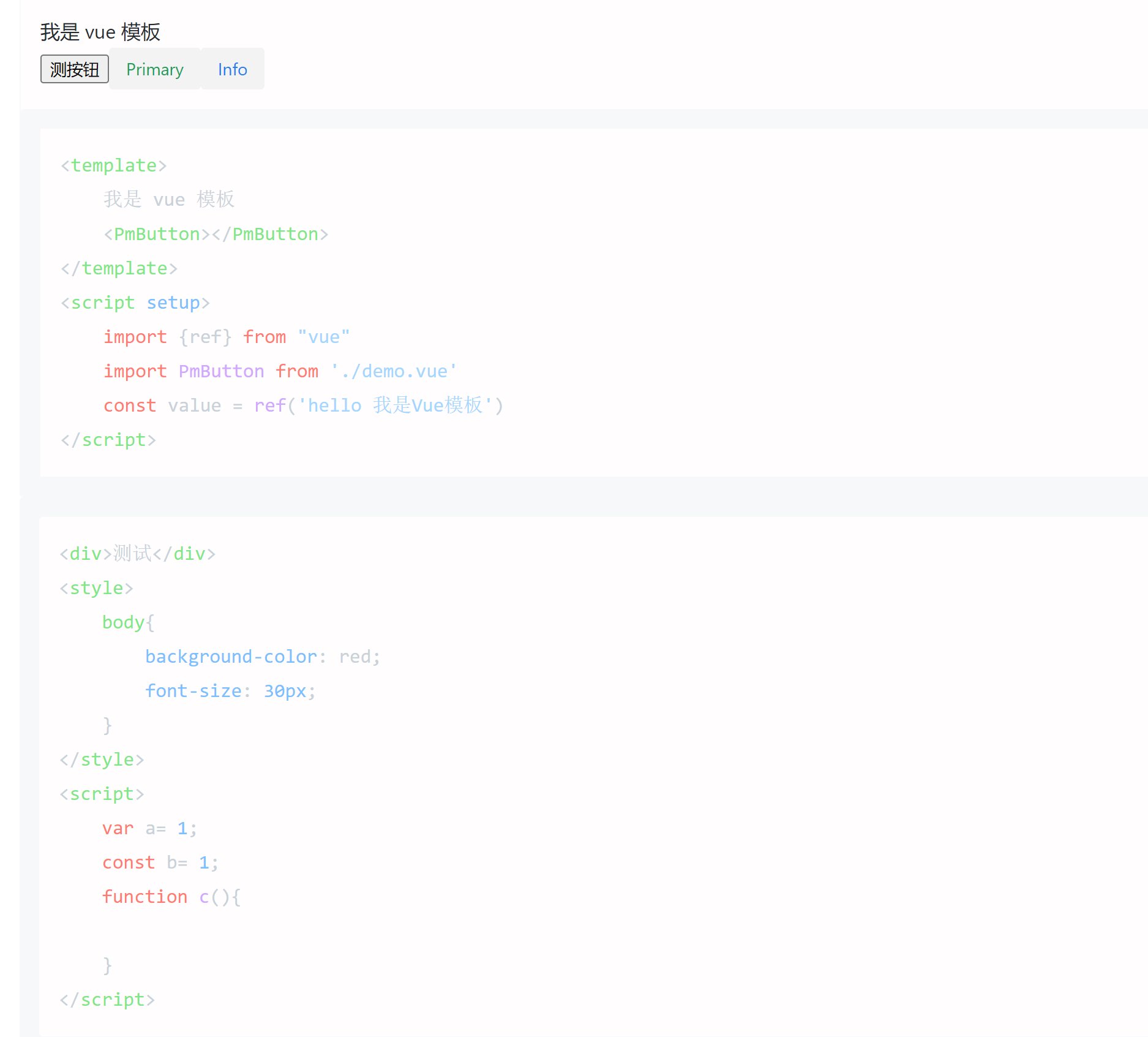The height and width of the screenshot is (1037, 1148).
Task: Click the <PmButton></PmButton> code line
Action: click(216, 234)
